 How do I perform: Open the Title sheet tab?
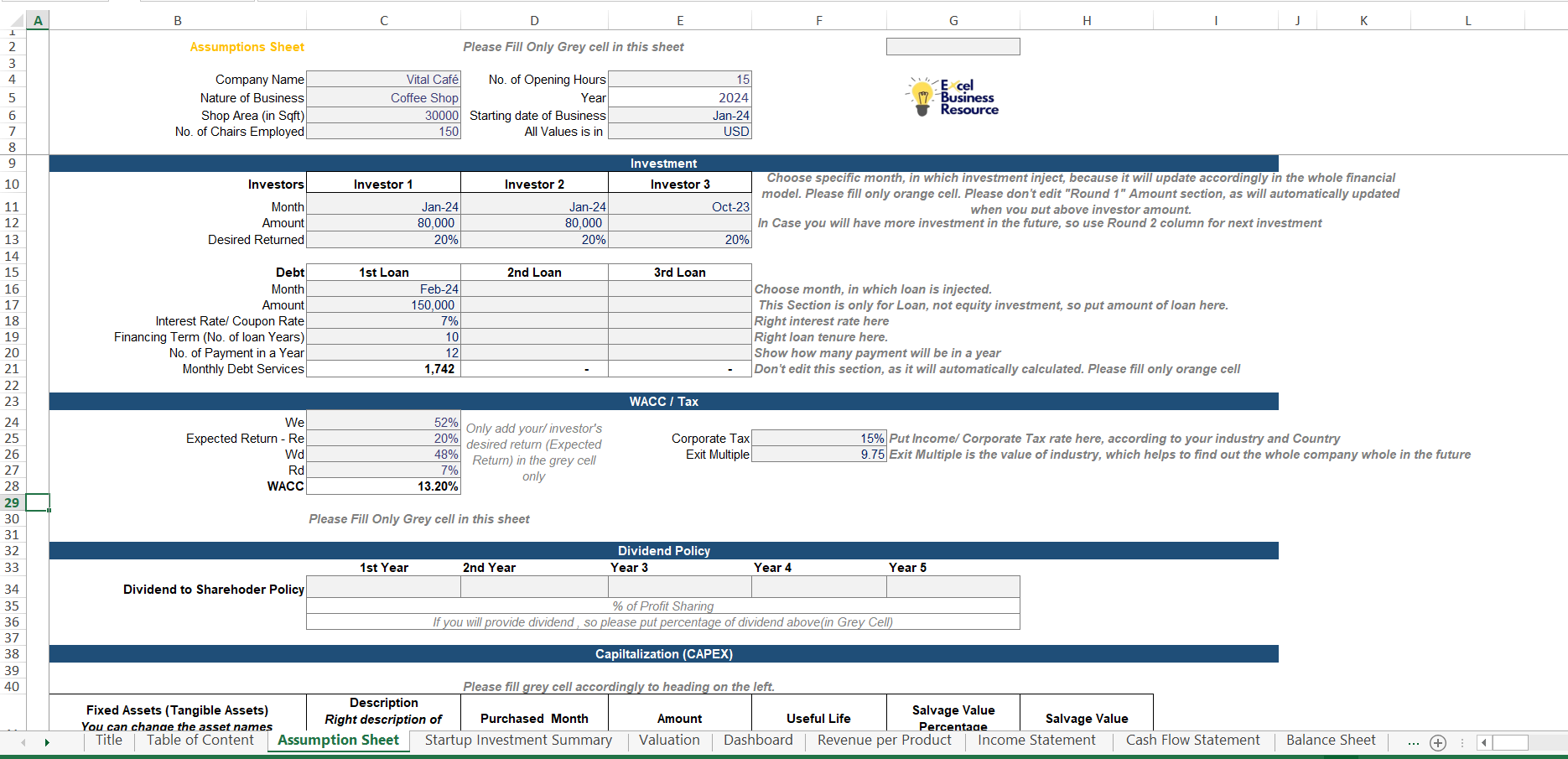[109, 741]
